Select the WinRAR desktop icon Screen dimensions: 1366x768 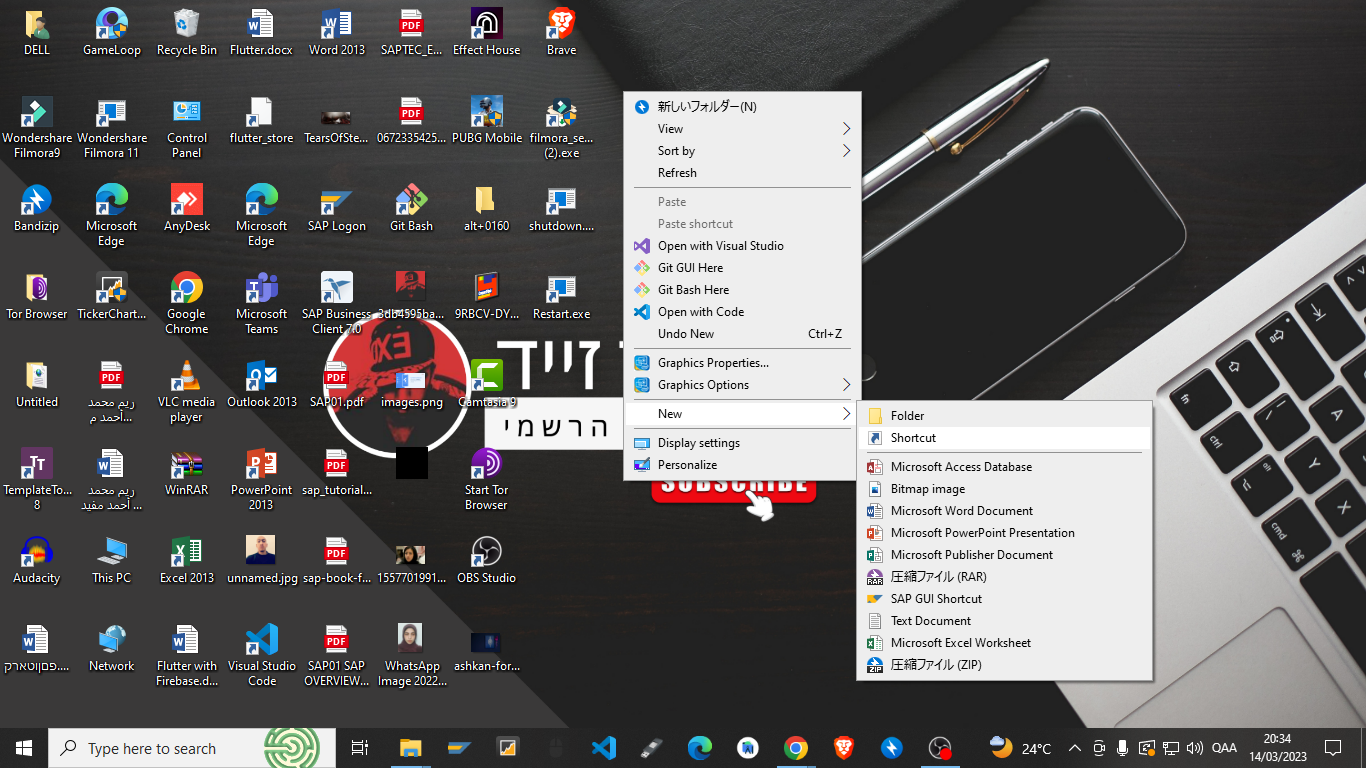186,472
